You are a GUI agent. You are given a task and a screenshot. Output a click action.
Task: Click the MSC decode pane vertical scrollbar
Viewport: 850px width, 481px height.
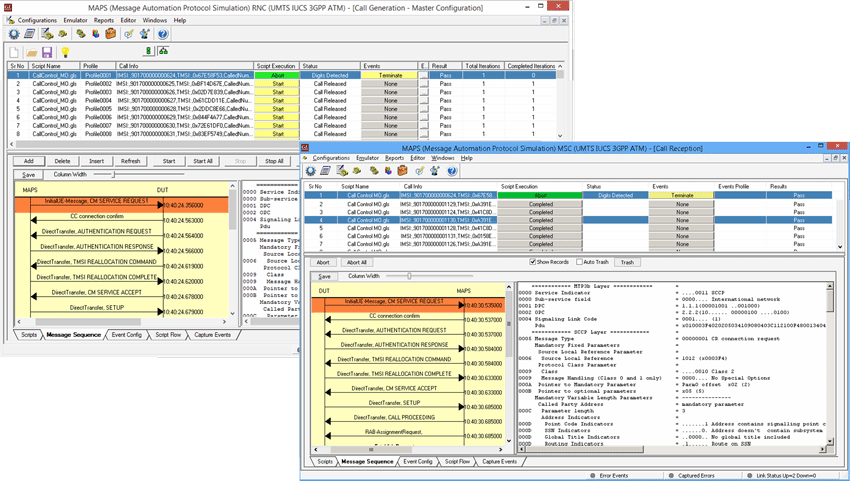click(830, 364)
